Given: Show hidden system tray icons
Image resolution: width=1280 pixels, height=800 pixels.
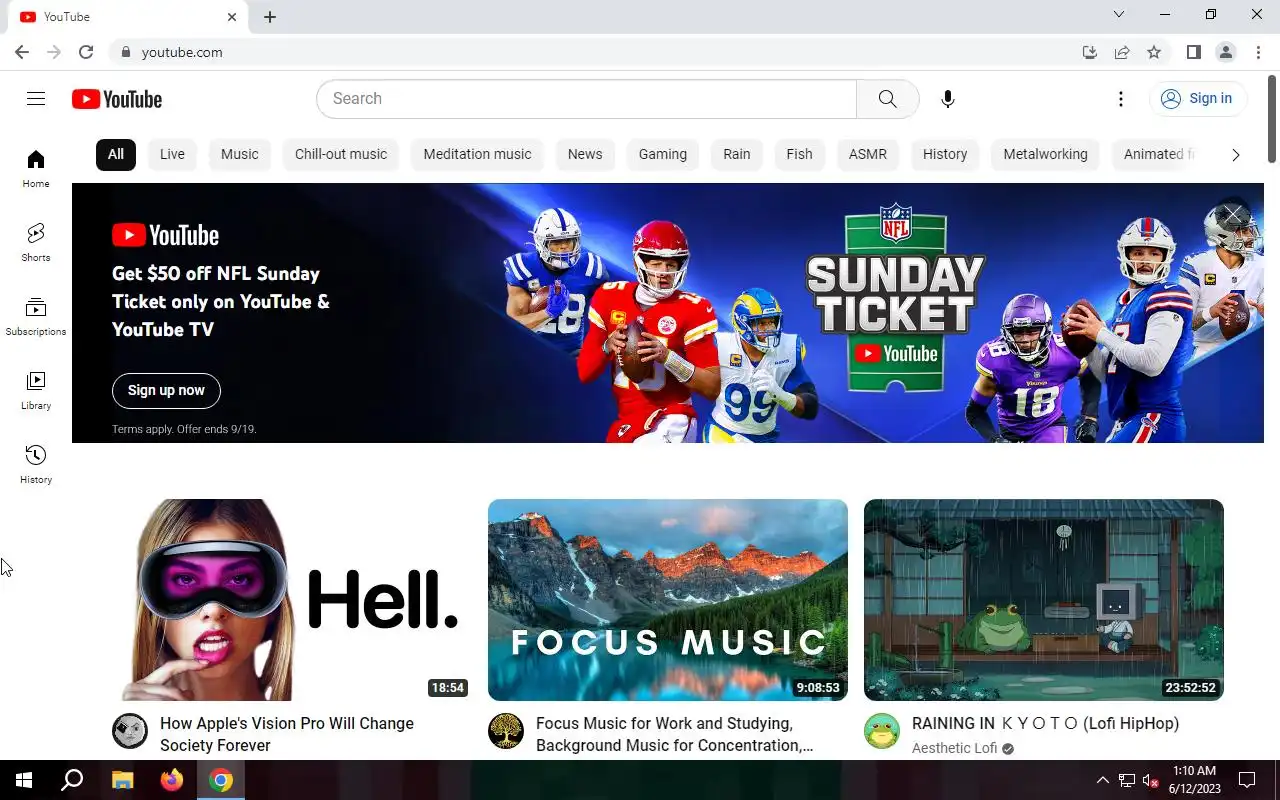Looking at the screenshot, I should [1103, 780].
